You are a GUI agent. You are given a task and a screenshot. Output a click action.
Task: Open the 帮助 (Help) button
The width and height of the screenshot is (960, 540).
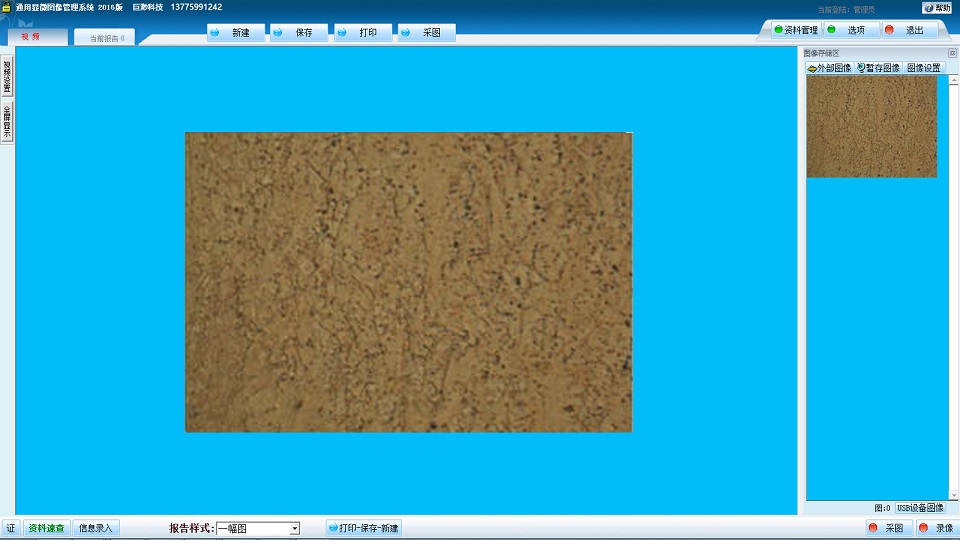click(x=937, y=8)
